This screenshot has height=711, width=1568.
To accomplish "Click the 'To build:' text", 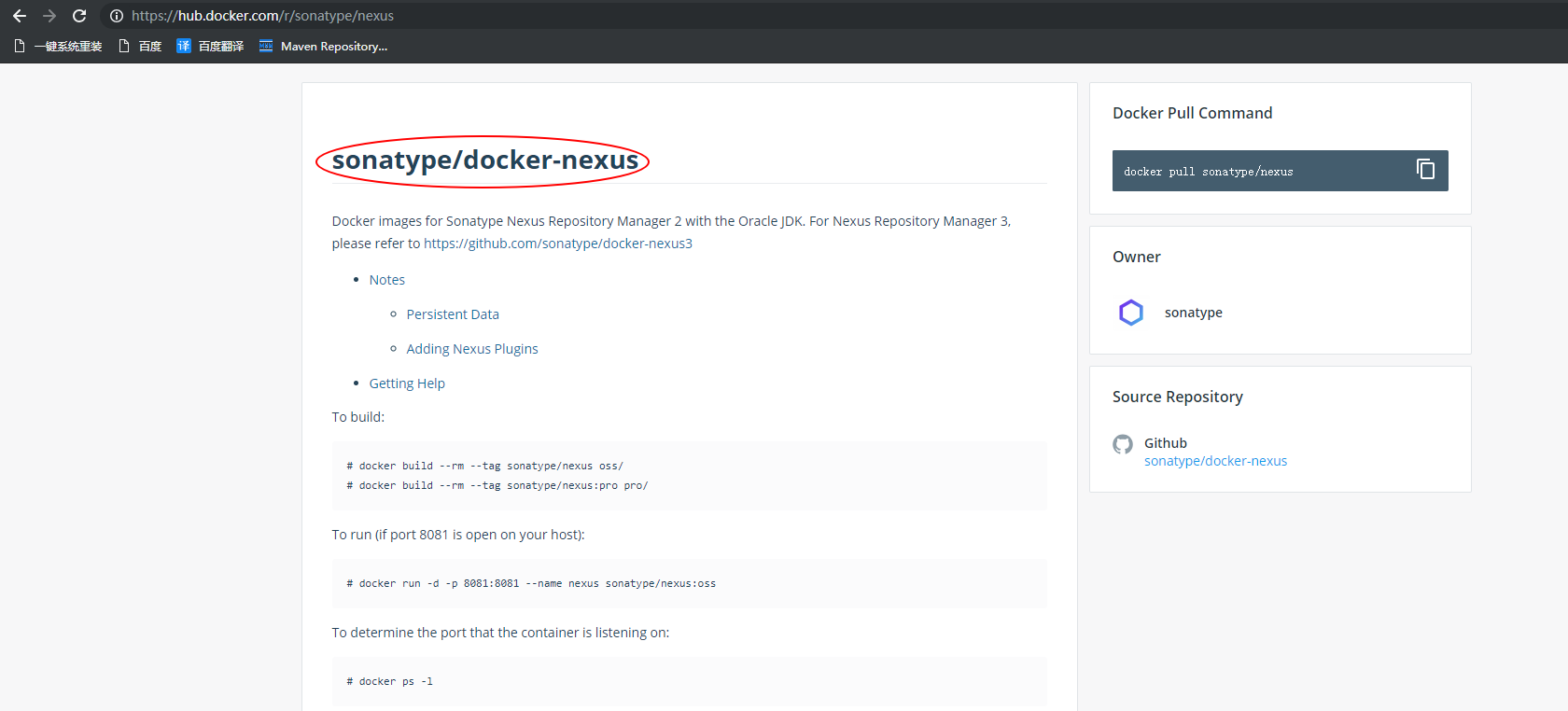I will pos(358,417).
